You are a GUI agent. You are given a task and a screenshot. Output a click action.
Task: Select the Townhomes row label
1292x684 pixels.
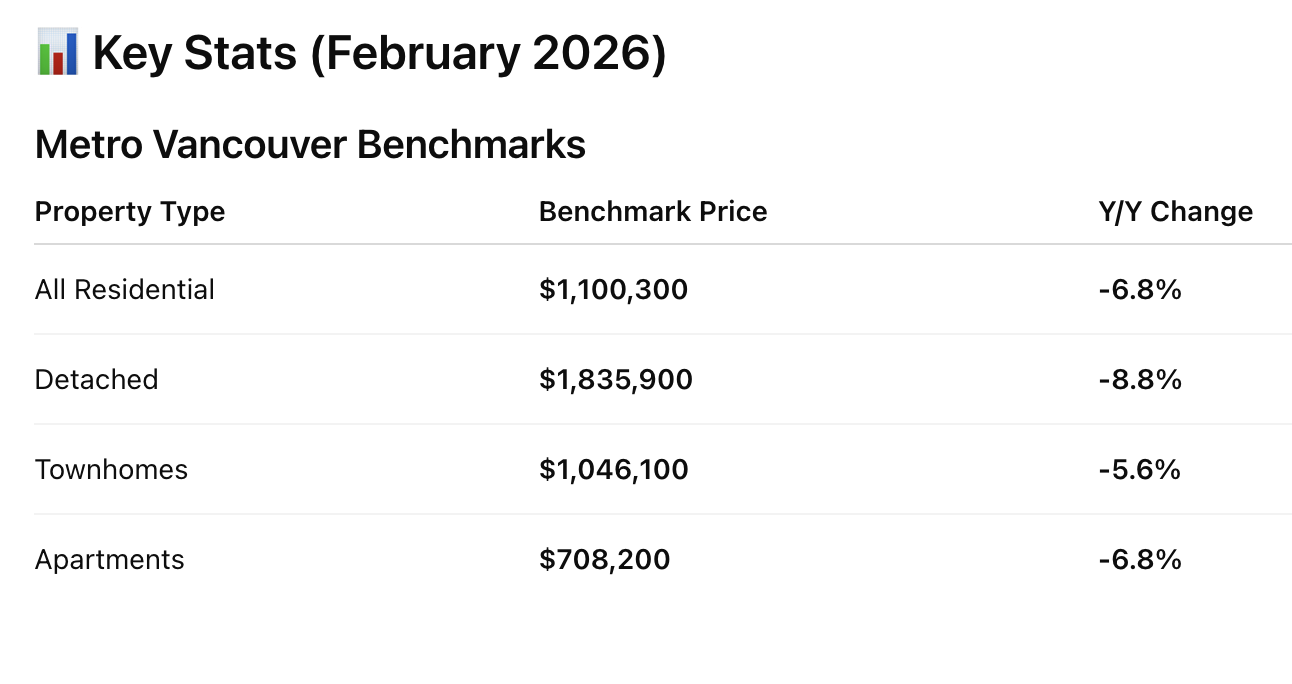(111, 470)
